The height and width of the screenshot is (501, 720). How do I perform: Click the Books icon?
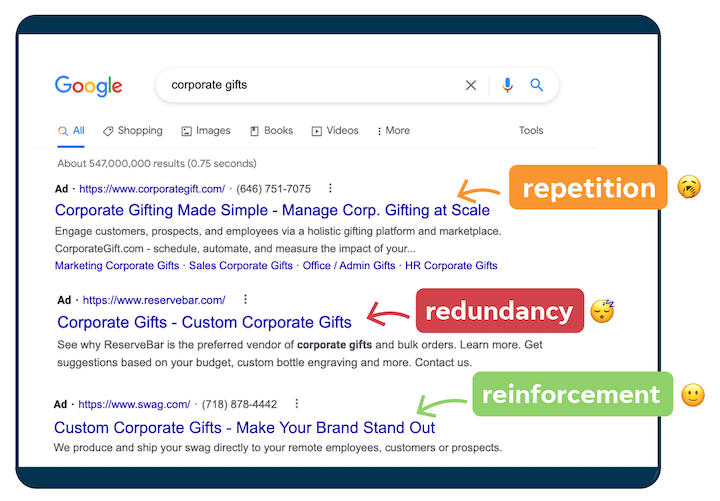[x=254, y=131]
